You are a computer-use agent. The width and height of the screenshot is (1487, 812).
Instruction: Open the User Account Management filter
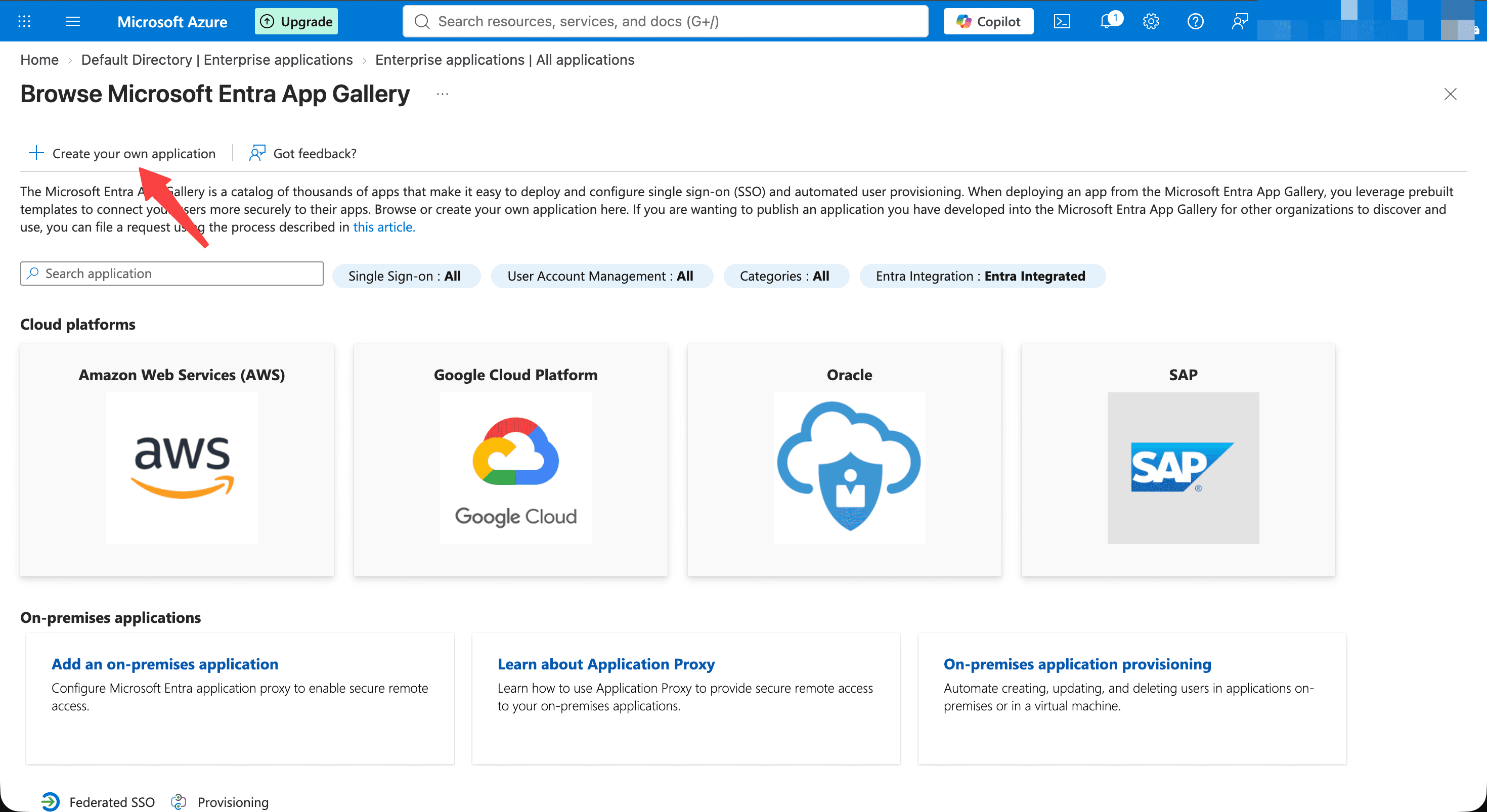click(602, 276)
